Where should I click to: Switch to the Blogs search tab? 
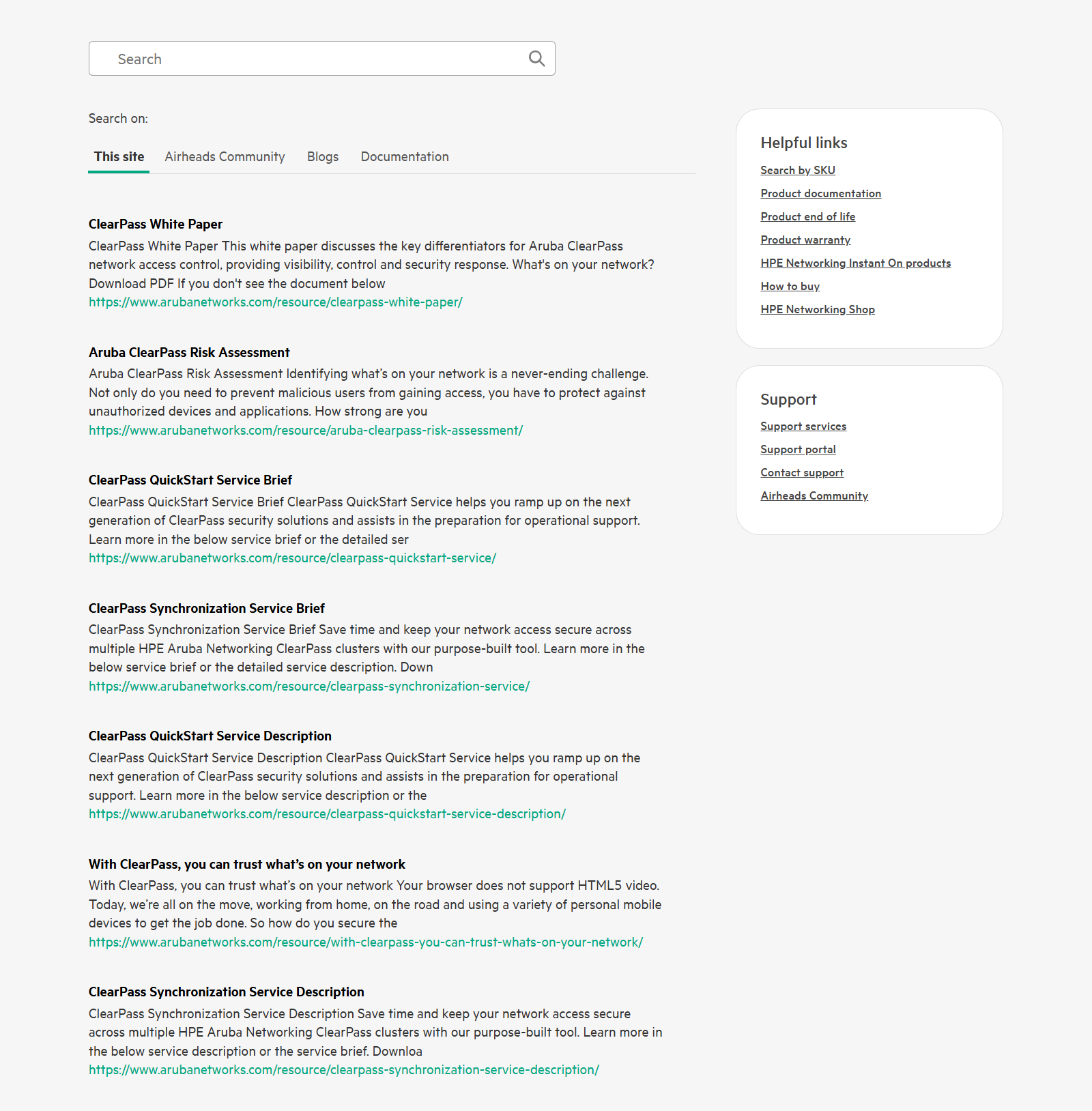[322, 156]
